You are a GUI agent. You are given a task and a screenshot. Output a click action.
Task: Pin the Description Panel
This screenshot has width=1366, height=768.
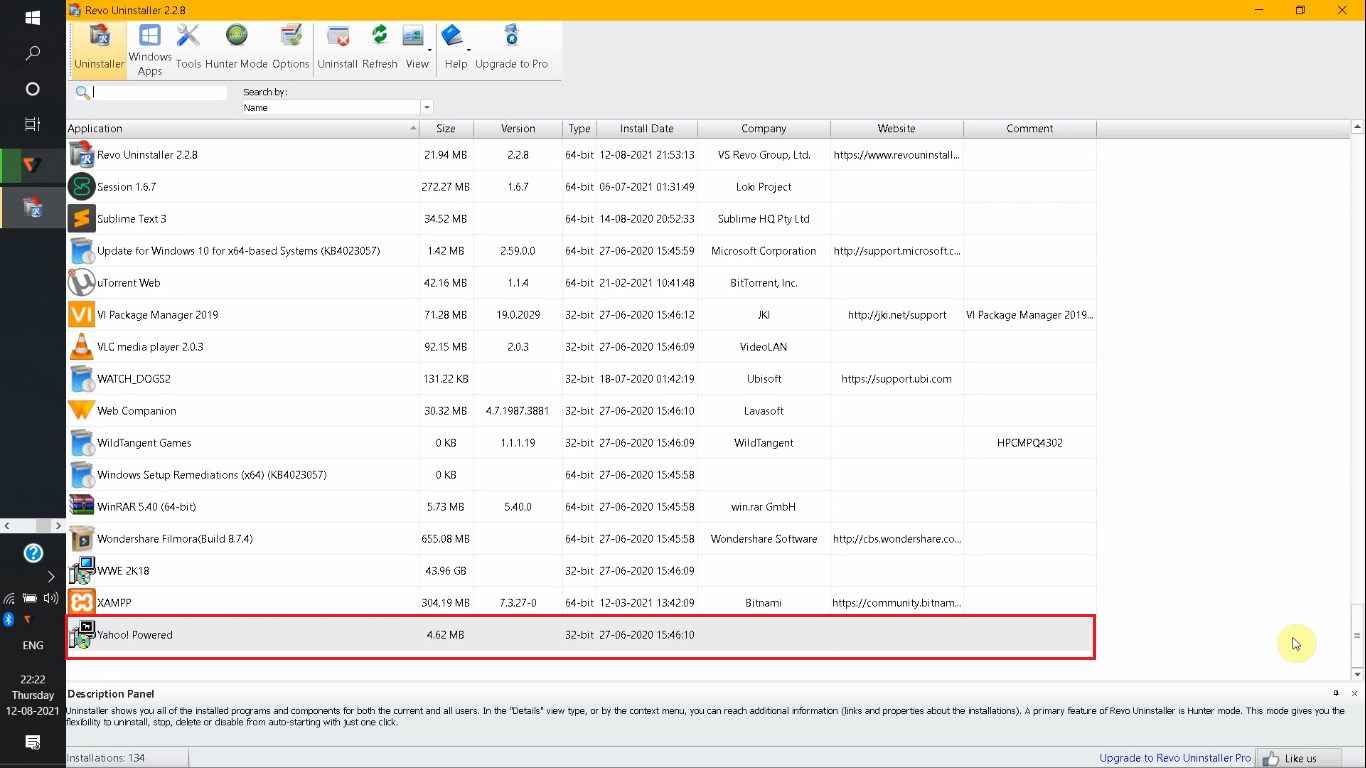coord(1336,693)
